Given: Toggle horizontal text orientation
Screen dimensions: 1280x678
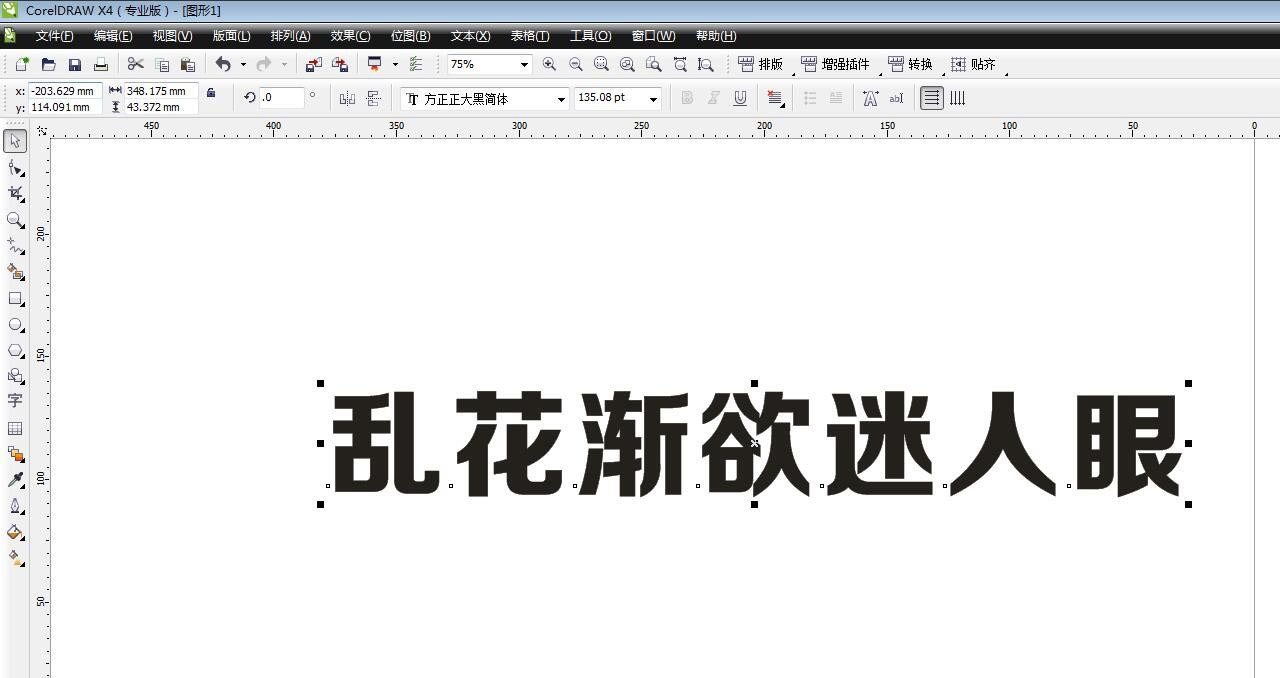Looking at the screenshot, I should tap(930, 98).
